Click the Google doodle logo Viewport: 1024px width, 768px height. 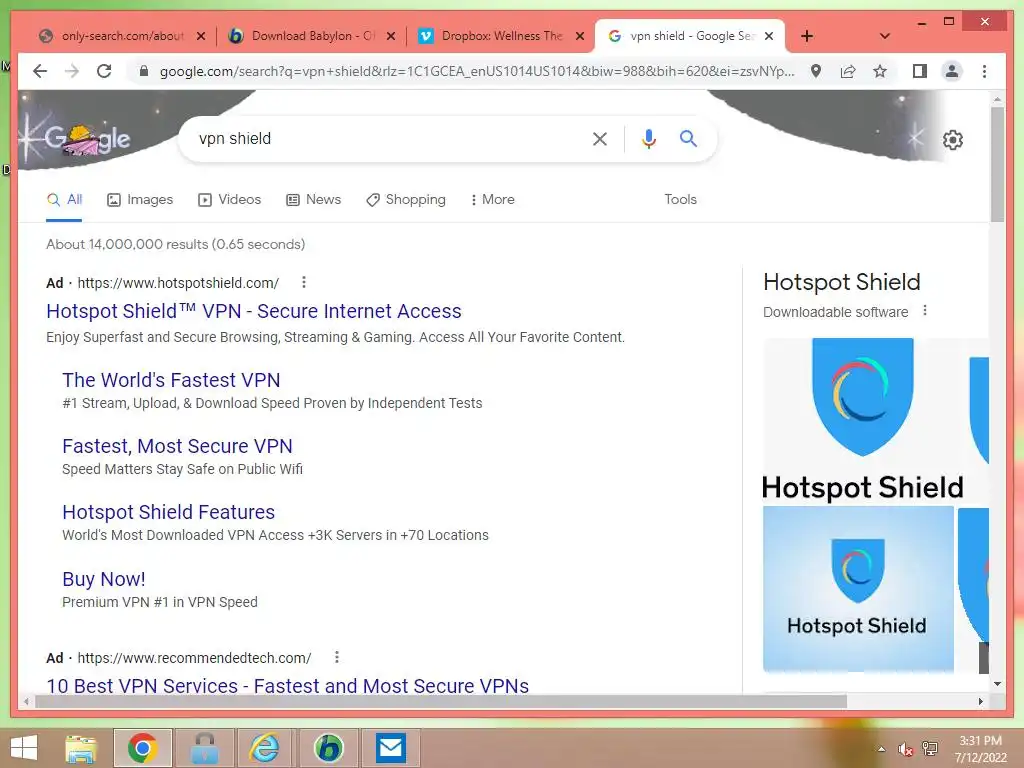(87, 138)
